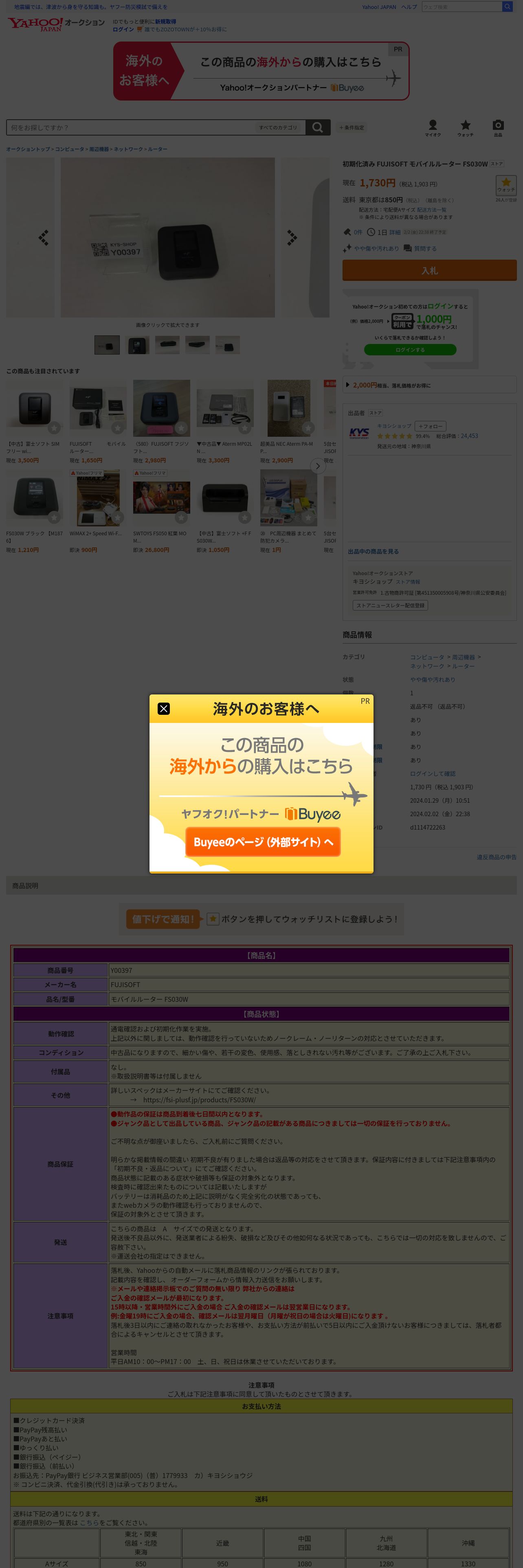
Task: Star the (580) FUJISOFT 2,980円 item
Action: (181, 428)
